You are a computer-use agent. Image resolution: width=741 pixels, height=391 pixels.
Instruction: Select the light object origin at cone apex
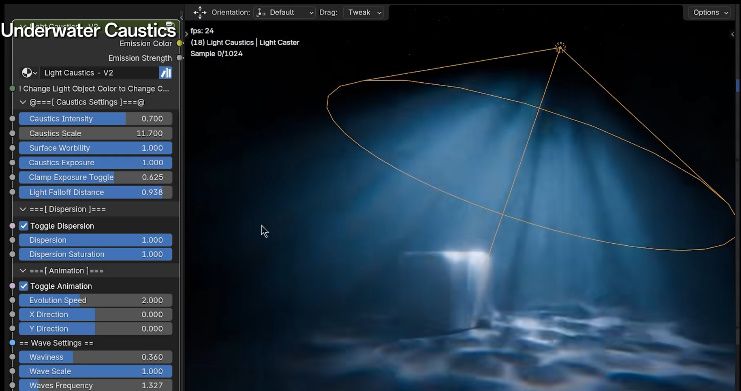point(560,47)
